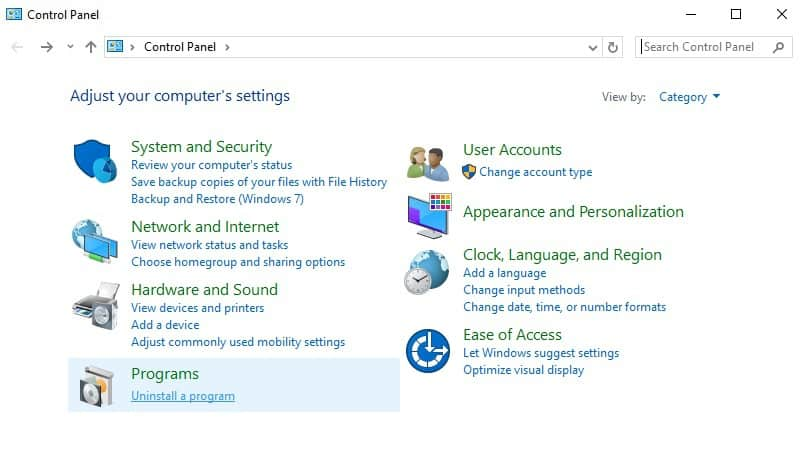Open Choose homegroup and sharing options
The height and width of the screenshot is (464, 804).
(x=238, y=262)
